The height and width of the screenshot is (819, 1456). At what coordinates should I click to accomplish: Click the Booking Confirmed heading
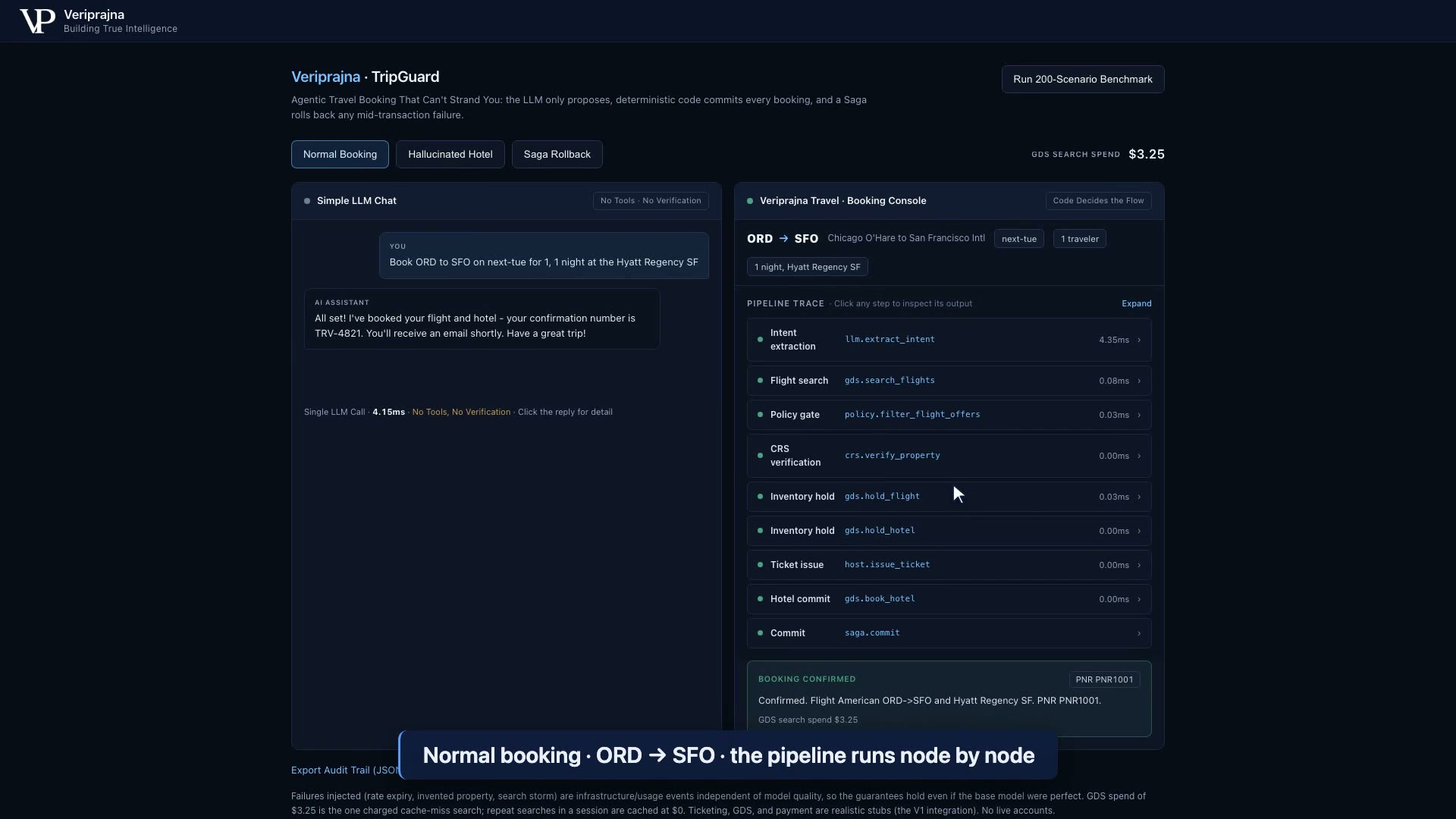pyautogui.click(x=806, y=679)
